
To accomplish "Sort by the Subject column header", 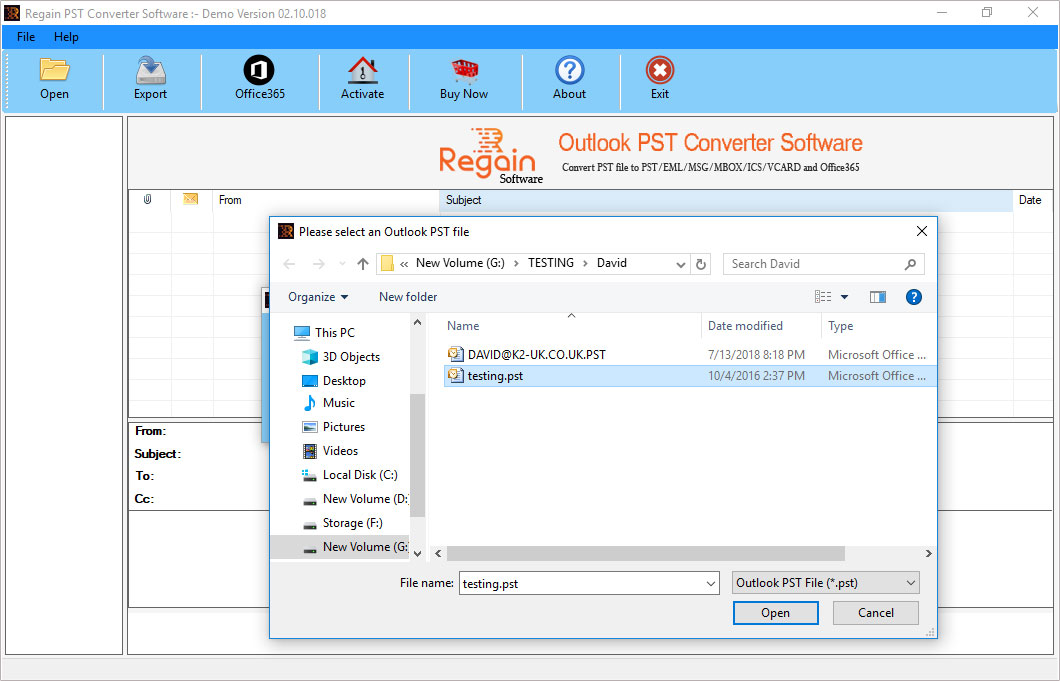I will tap(464, 200).
